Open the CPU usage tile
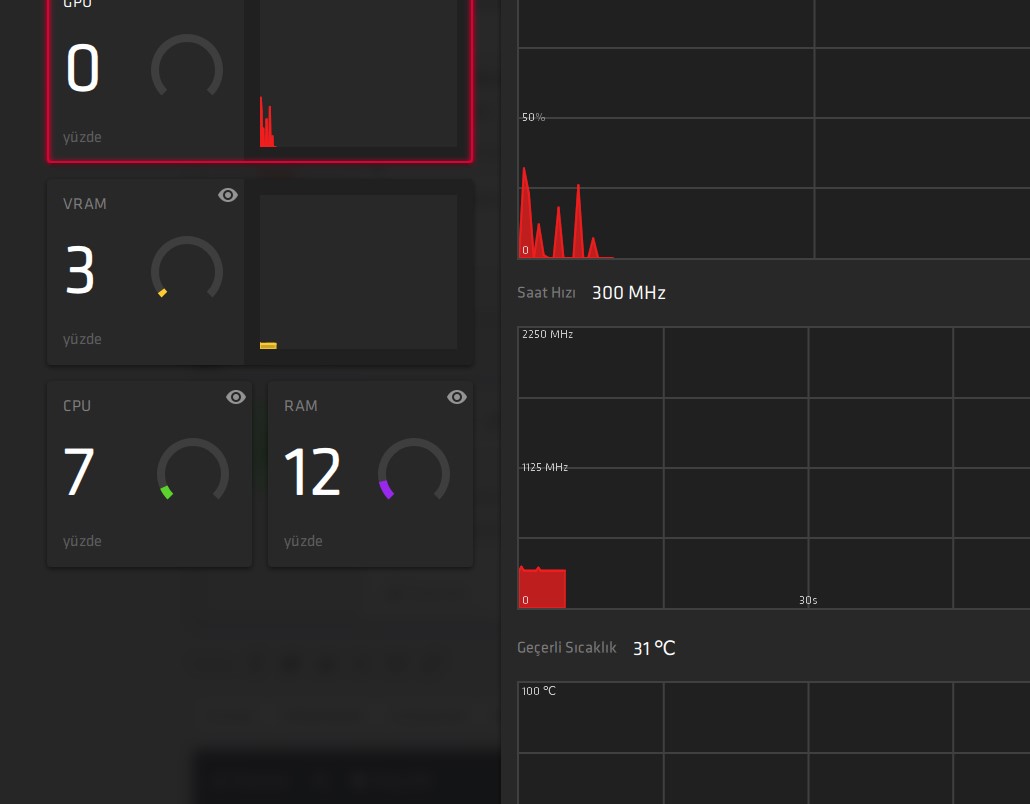 tap(150, 474)
